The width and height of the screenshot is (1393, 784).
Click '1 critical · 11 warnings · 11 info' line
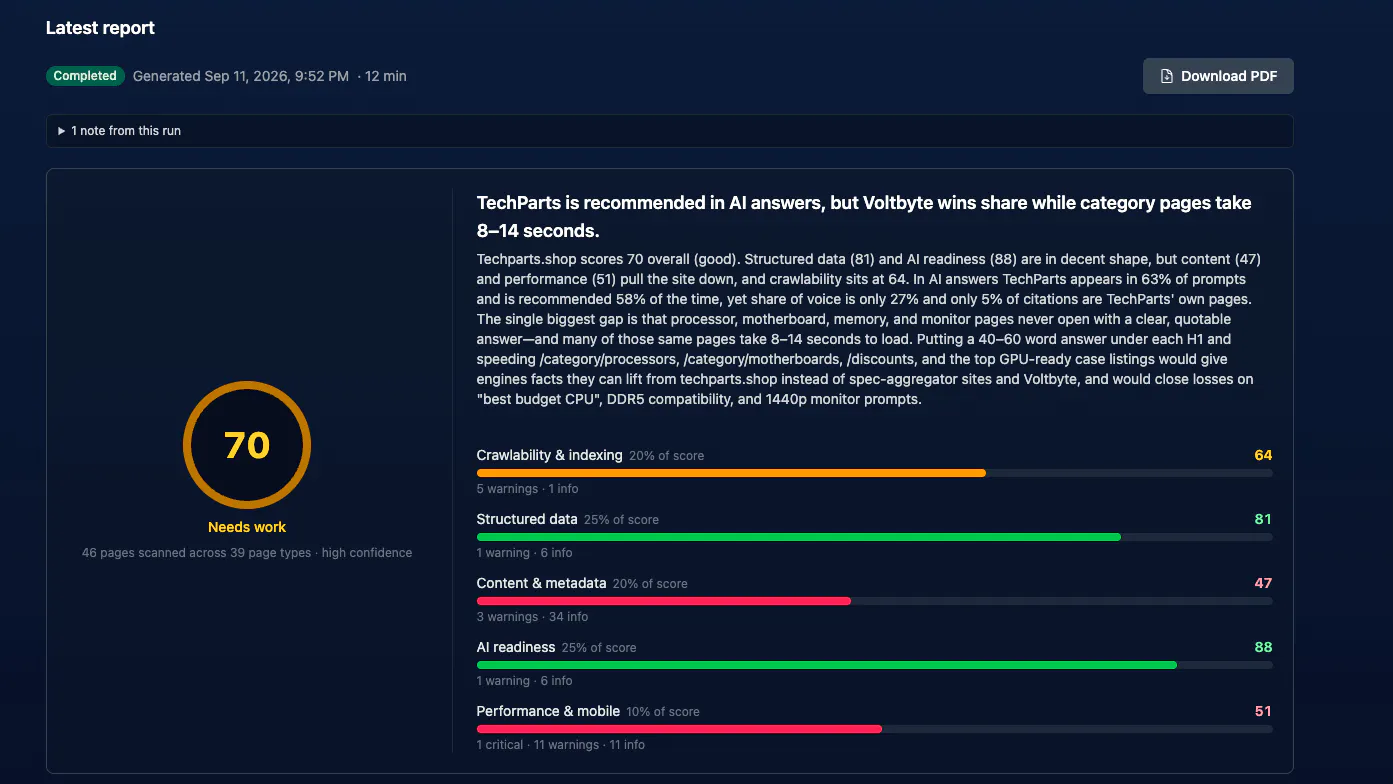561,745
